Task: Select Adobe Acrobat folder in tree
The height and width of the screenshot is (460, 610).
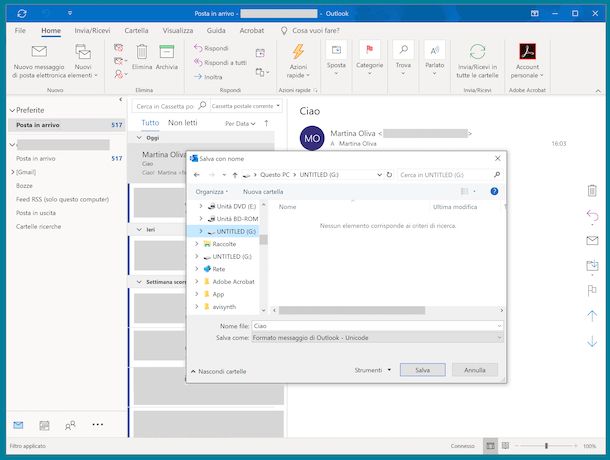Action: pos(233,282)
